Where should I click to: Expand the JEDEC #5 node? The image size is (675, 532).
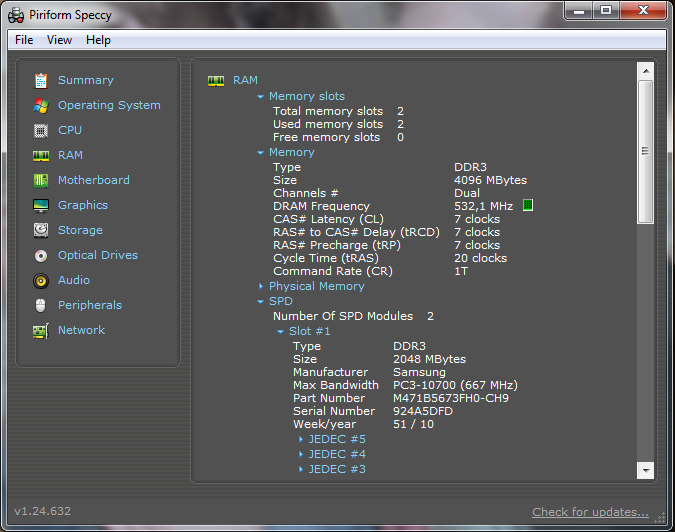click(300, 439)
